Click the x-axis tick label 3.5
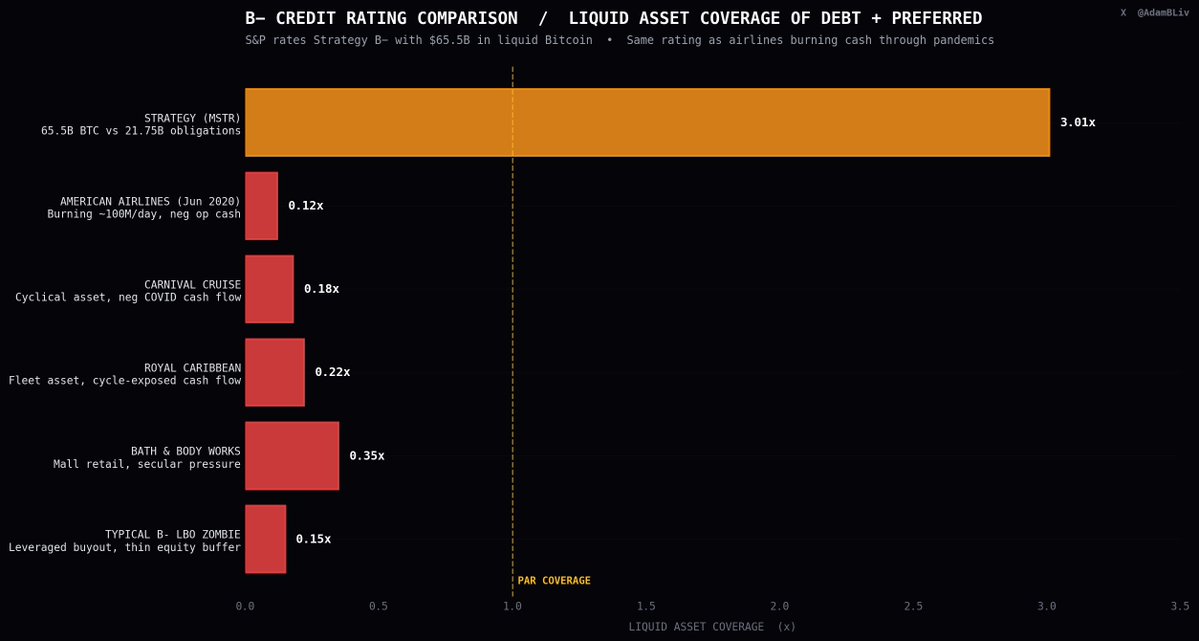1199x641 pixels. 1180,606
